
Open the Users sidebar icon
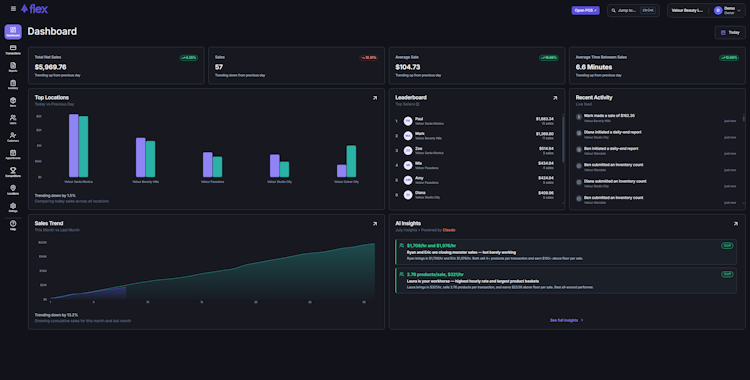[13, 119]
